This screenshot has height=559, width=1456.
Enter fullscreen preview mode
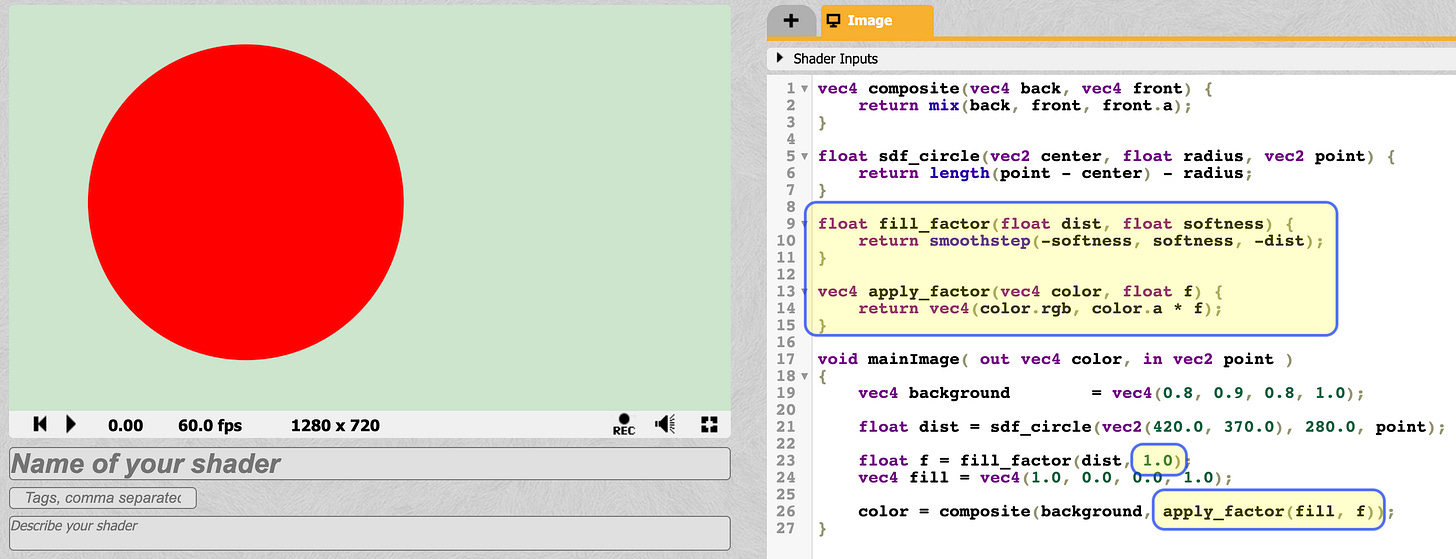pos(709,424)
